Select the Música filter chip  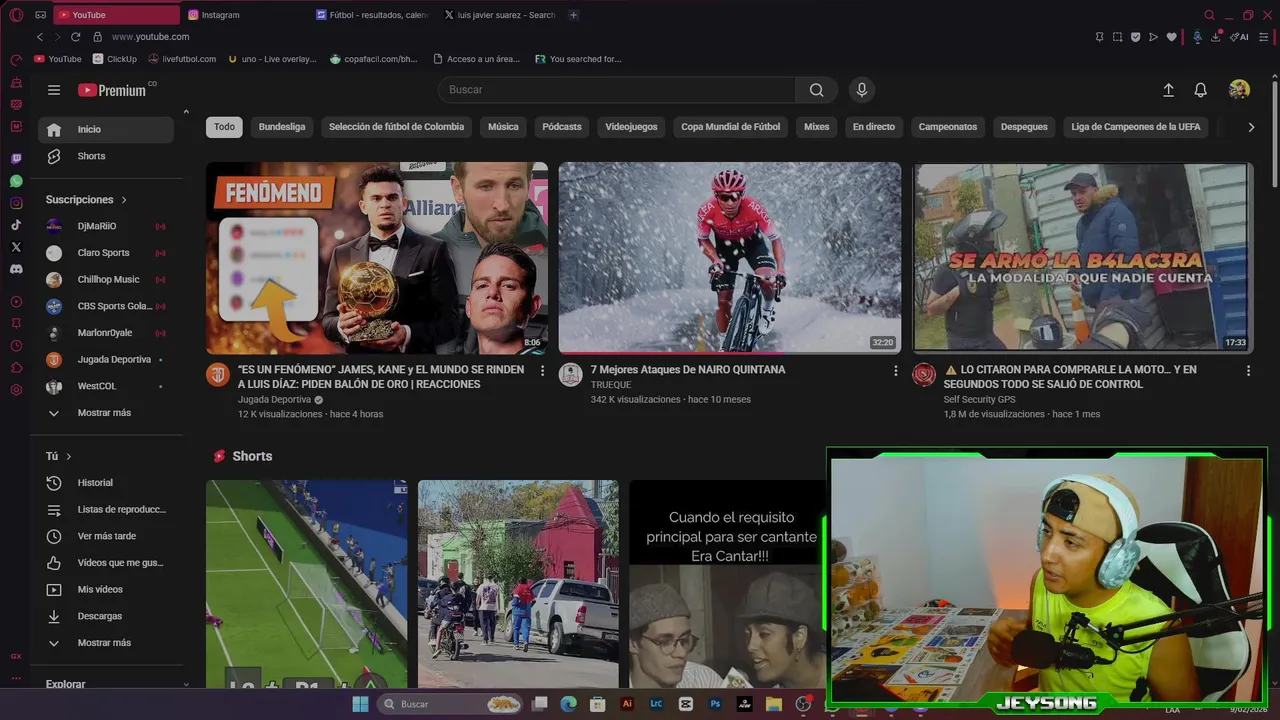click(503, 127)
